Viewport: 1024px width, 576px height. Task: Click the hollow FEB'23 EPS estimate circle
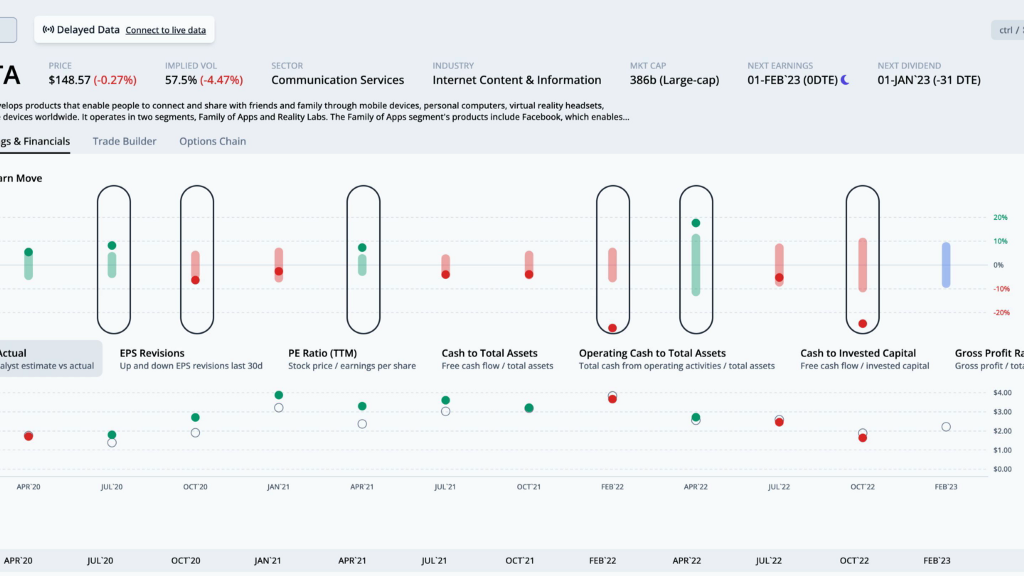[x=946, y=427]
